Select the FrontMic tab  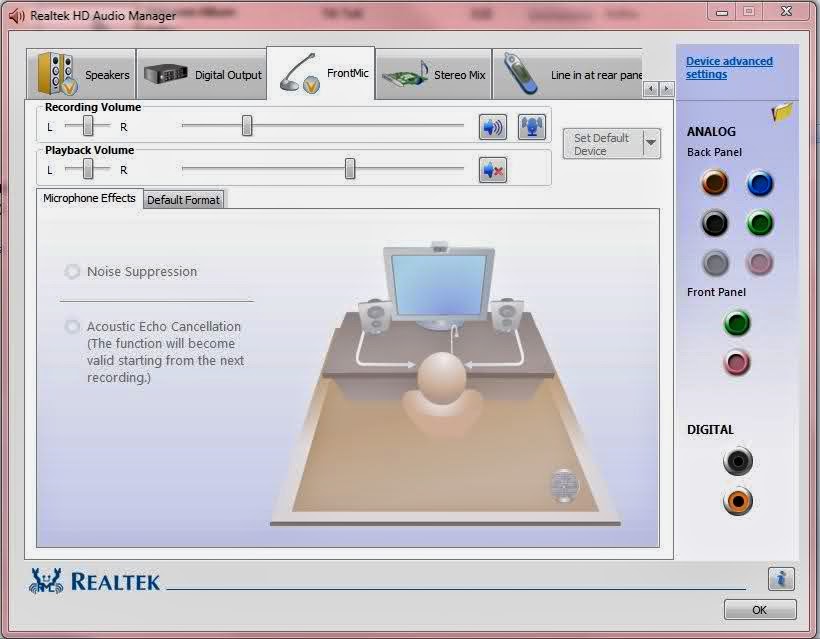coord(321,73)
